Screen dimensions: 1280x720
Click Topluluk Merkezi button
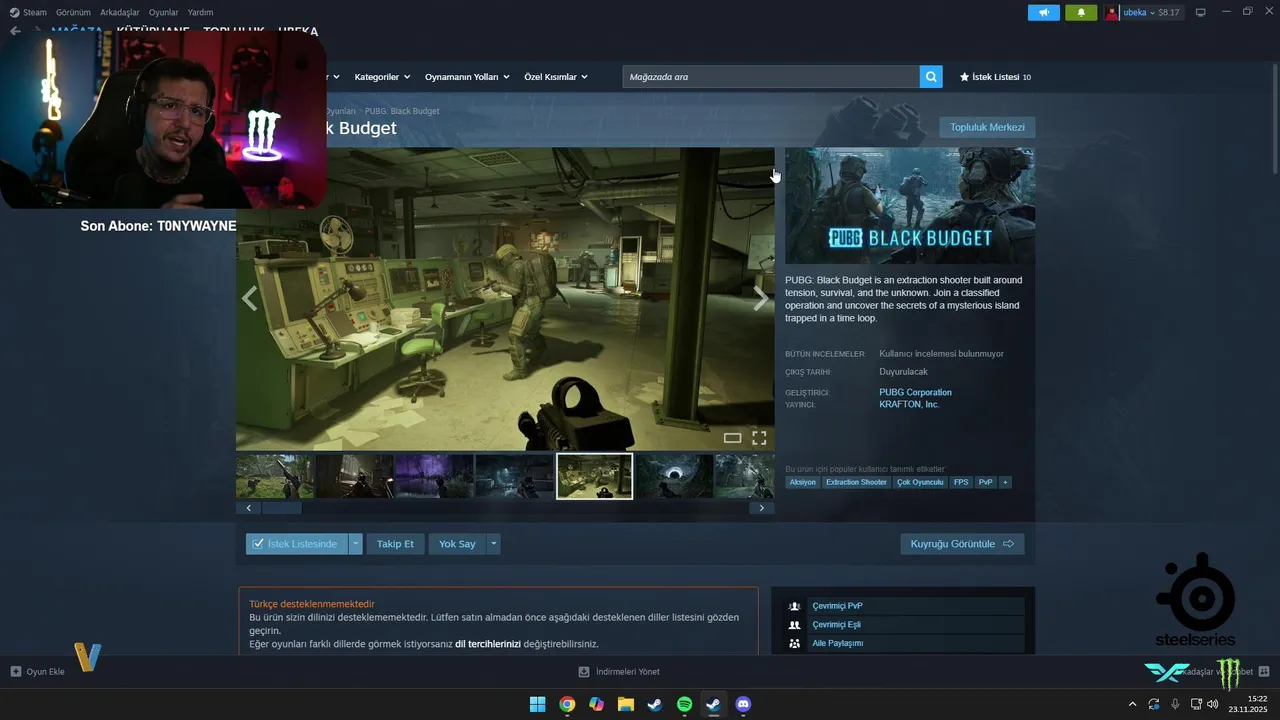click(987, 127)
